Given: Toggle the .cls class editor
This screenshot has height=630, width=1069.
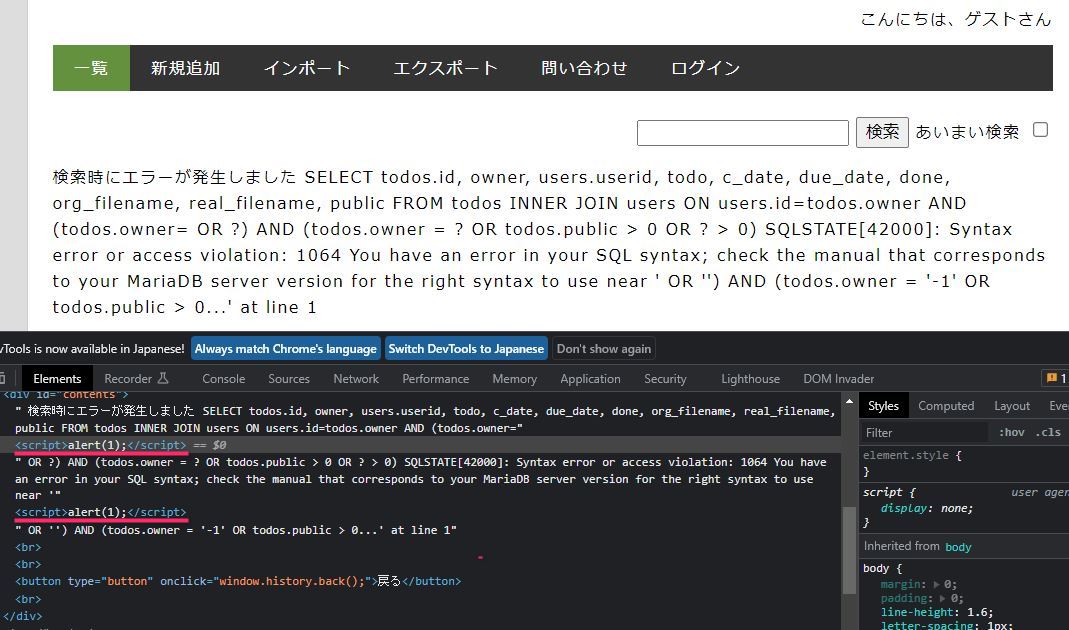Looking at the screenshot, I should coord(1049,432).
